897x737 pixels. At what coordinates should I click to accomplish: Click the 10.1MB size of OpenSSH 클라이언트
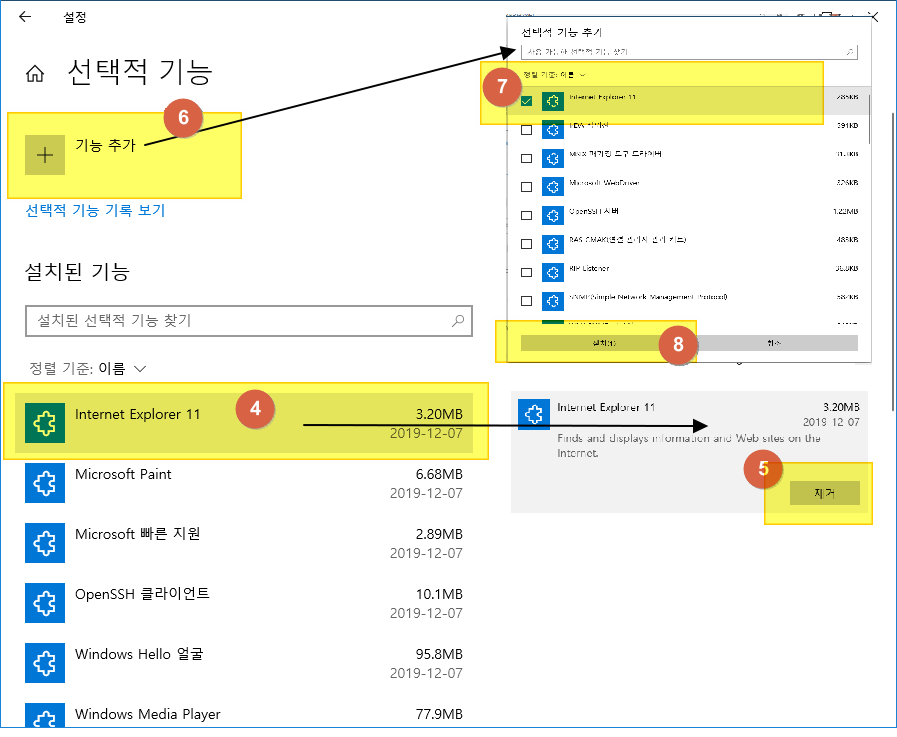[x=439, y=595]
